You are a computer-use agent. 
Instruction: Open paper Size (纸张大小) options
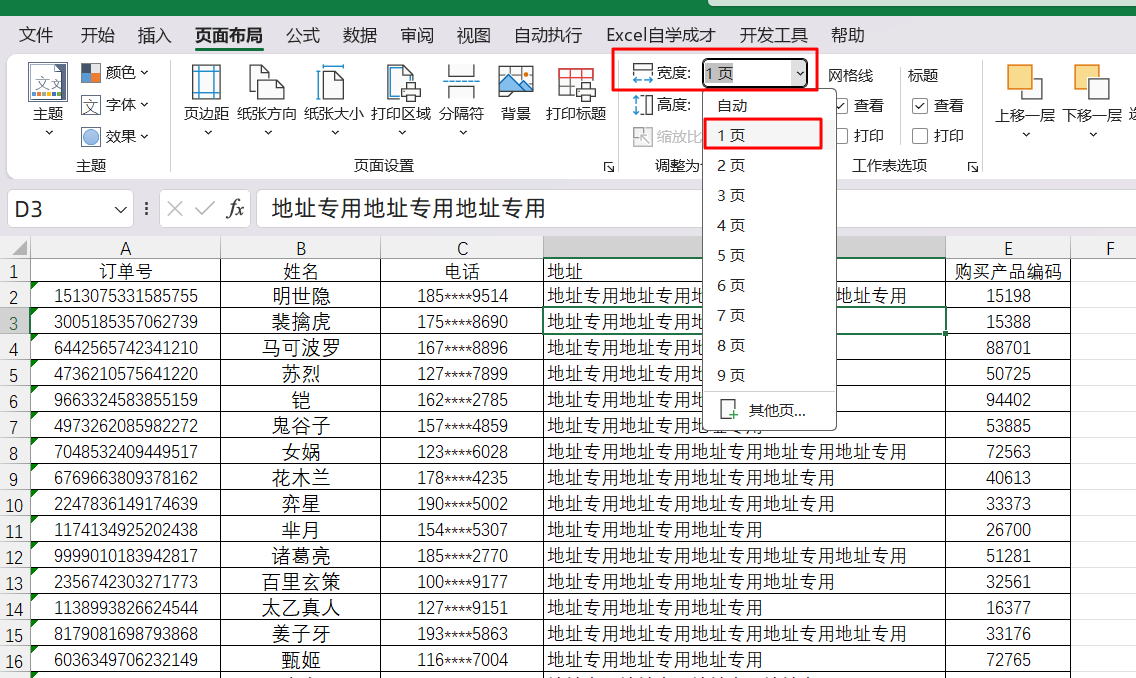point(333,100)
